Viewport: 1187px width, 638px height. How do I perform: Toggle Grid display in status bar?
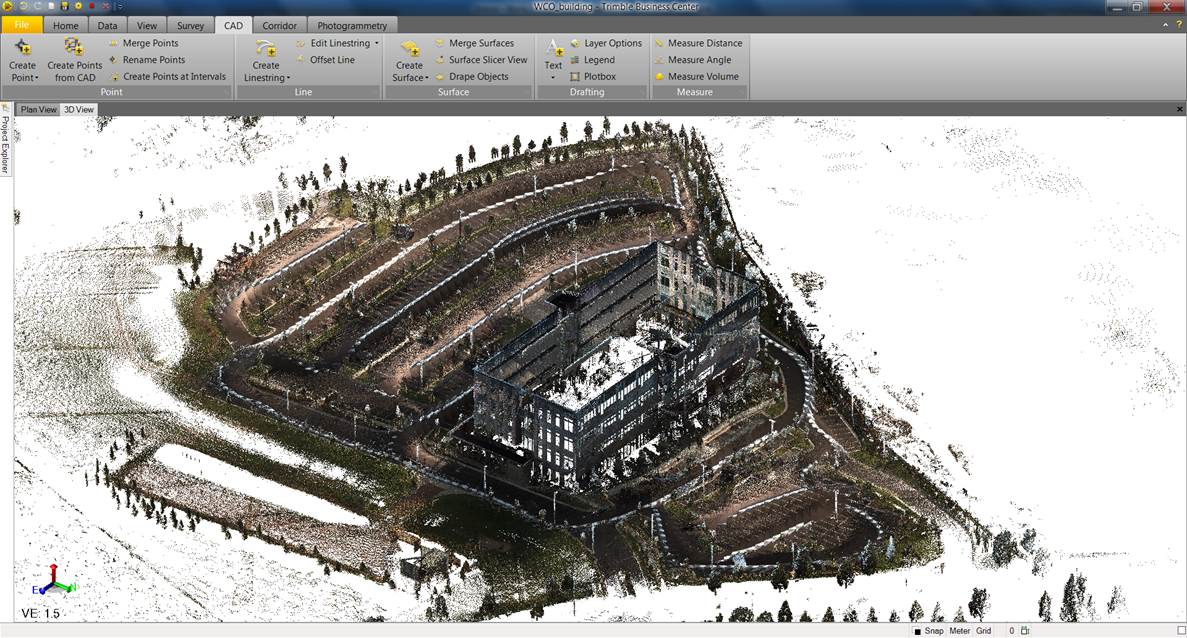click(983, 631)
